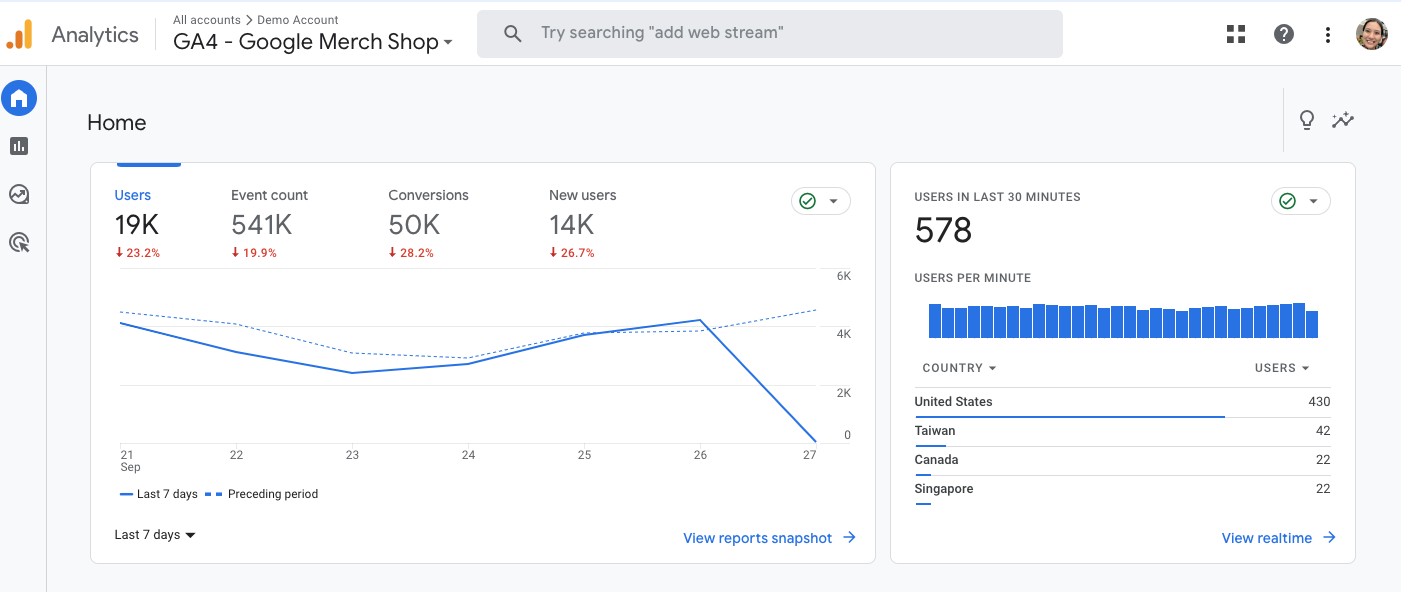Image resolution: width=1401 pixels, height=592 pixels.
Task: Open the Explore icon in sidebar
Action: (x=19, y=194)
